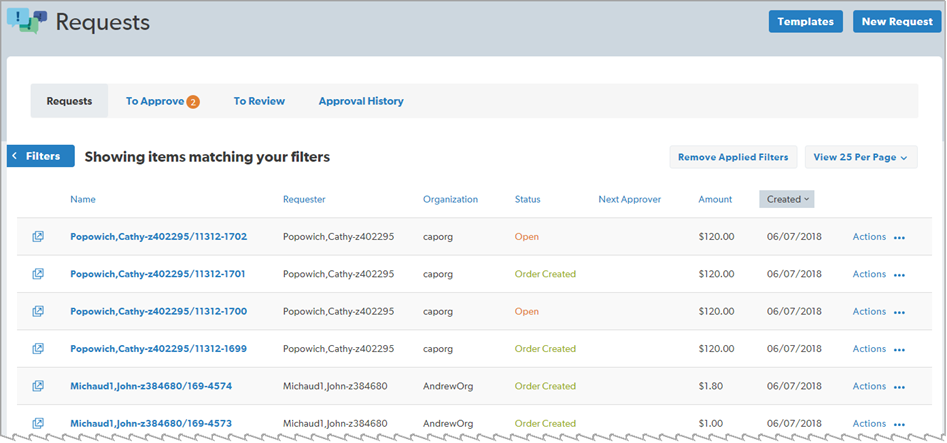Sort by the Name column header
The width and height of the screenshot is (947, 443).
tap(83, 199)
